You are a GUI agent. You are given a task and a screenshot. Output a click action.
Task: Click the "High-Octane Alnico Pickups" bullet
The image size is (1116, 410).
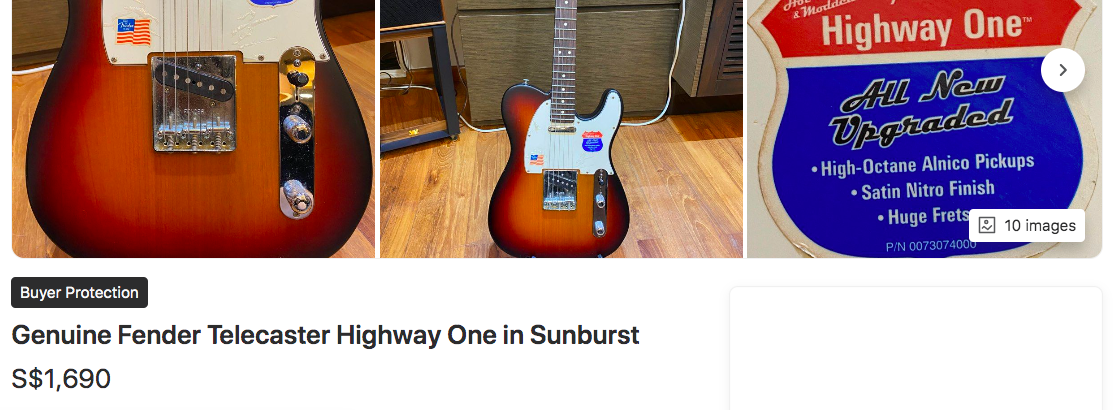pos(922,165)
